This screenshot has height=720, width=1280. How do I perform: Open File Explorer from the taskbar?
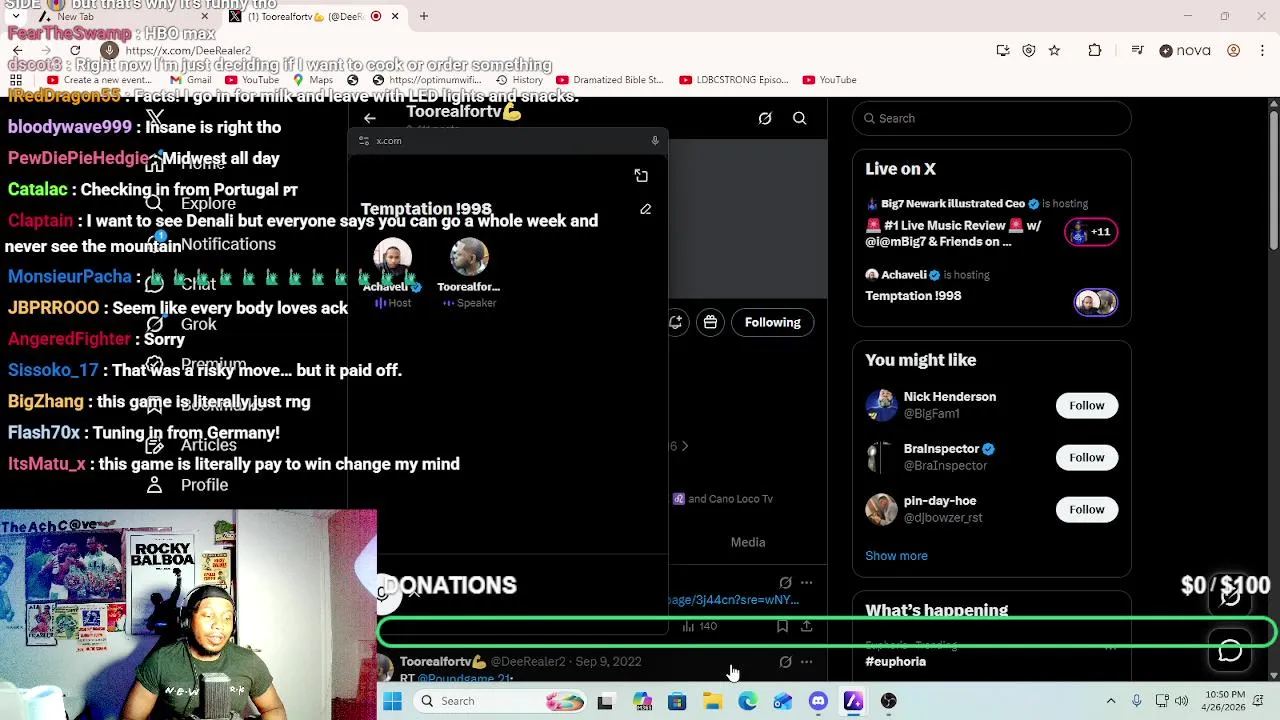tap(712, 701)
